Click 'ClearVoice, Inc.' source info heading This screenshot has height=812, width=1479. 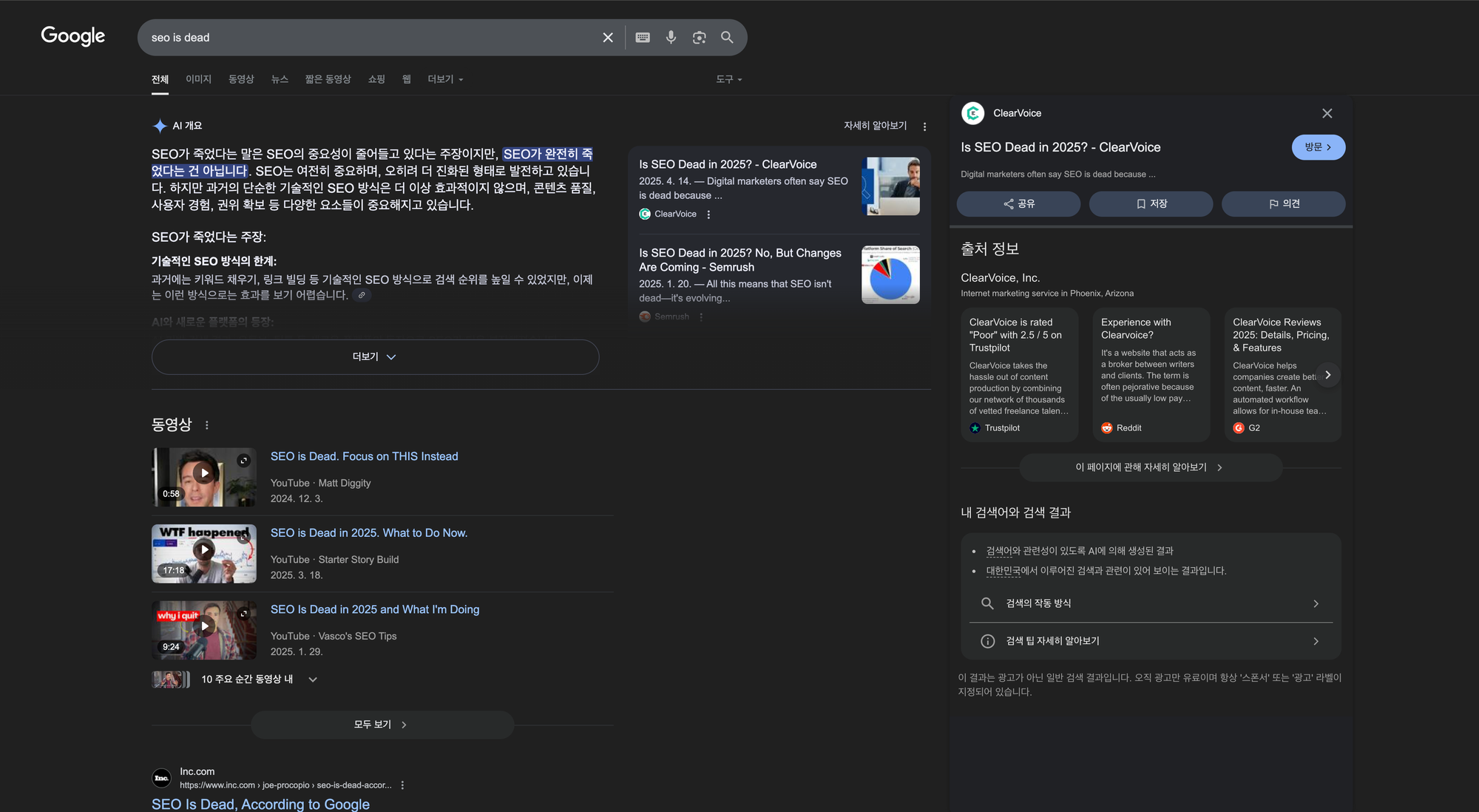coord(1000,278)
